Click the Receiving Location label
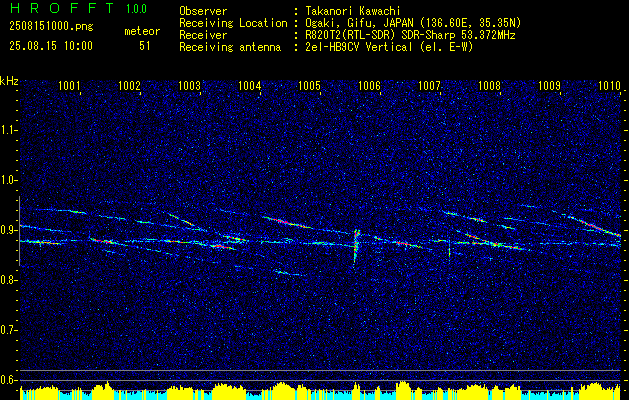The image size is (629, 400). point(233,23)
